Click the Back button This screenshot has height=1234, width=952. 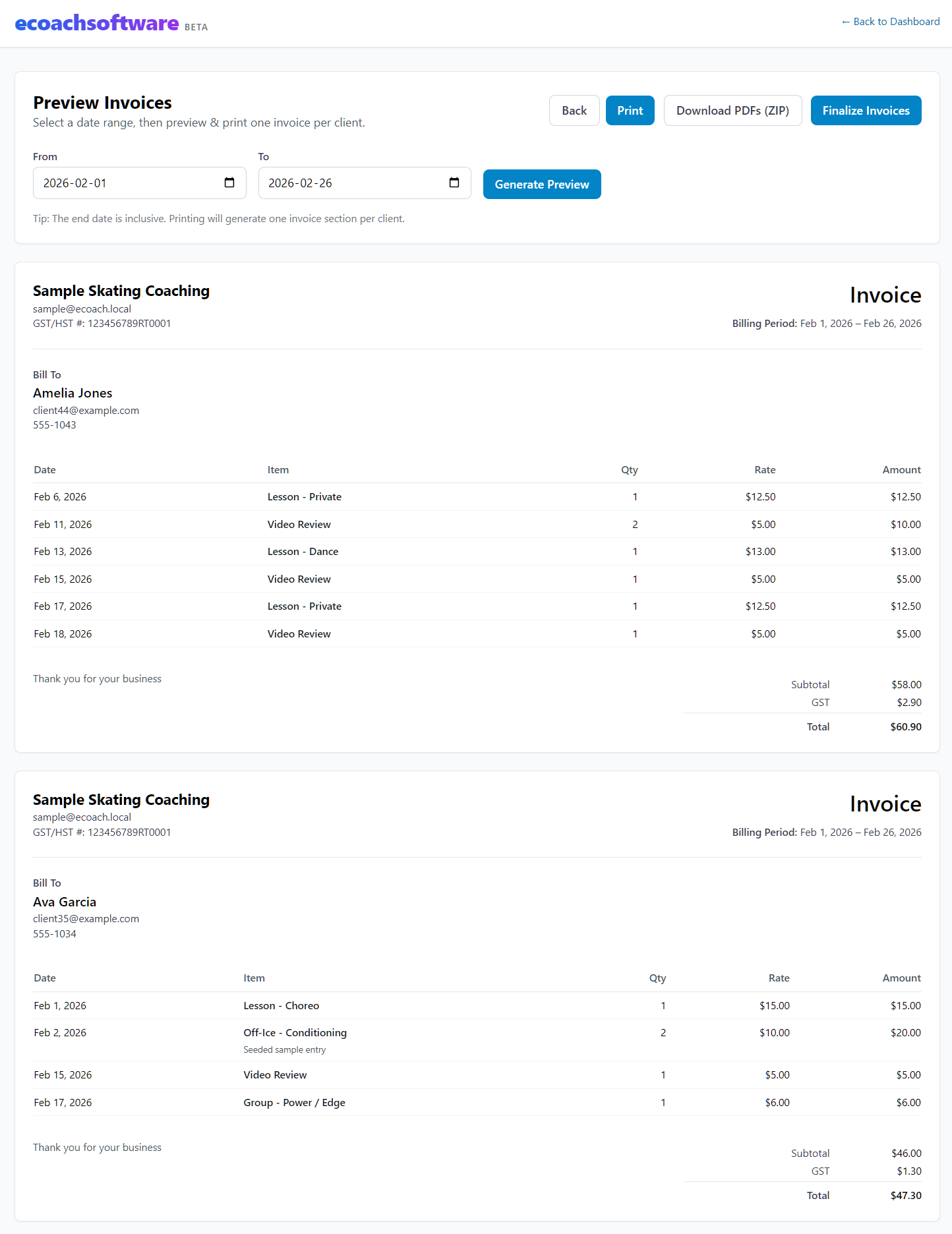pyautogui.click(x=574, y=111)
